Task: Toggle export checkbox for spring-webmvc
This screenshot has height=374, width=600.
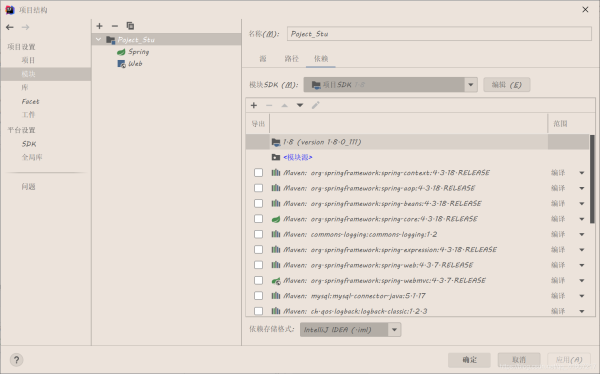Action: pos(258,280)
